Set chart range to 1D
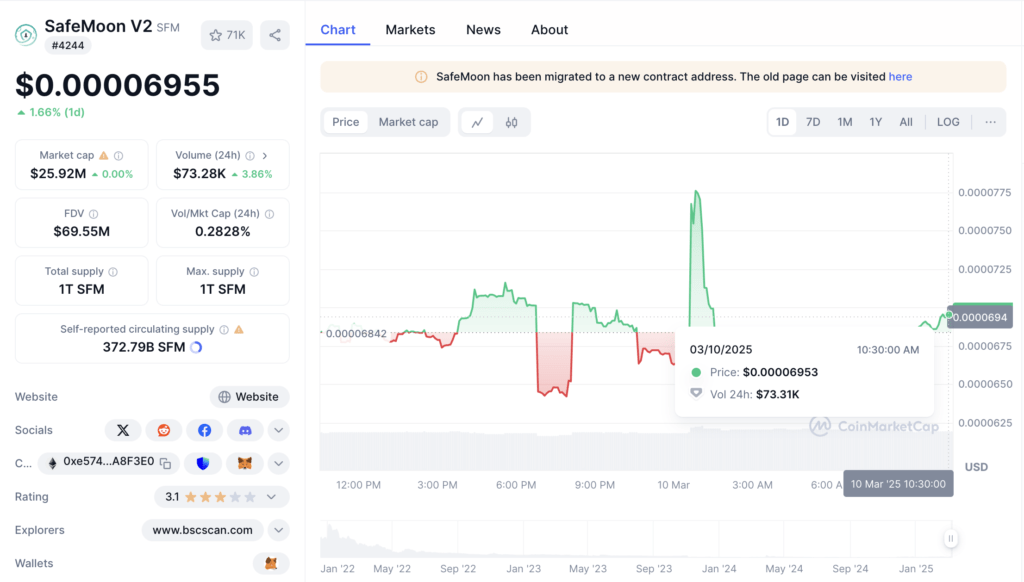Screen dimensions: 1024x582 pyautogui.click(x=782, y=122)
